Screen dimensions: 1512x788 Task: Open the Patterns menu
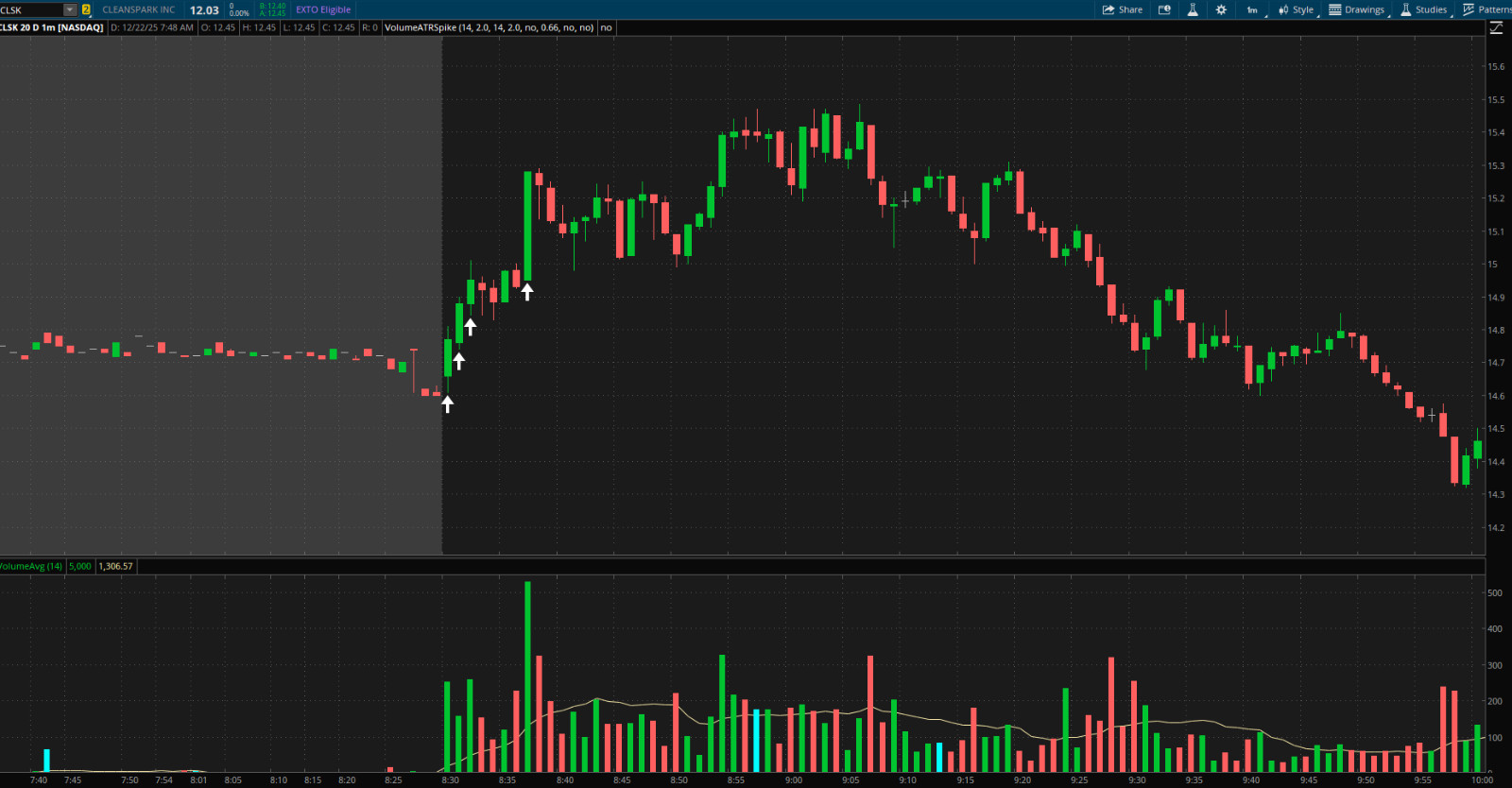pos(1487,9)
